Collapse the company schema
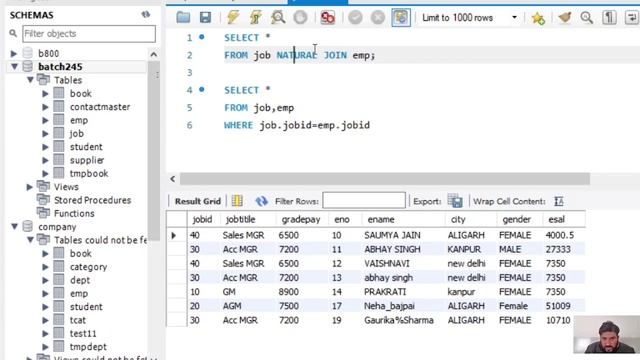640x360 pixels. (x=14, y=227)
